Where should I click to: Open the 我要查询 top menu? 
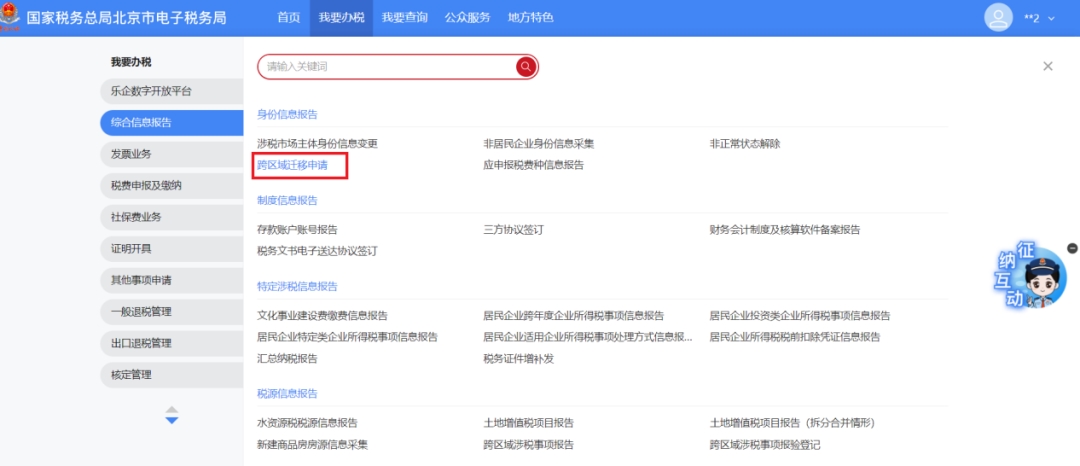[404, 18]
